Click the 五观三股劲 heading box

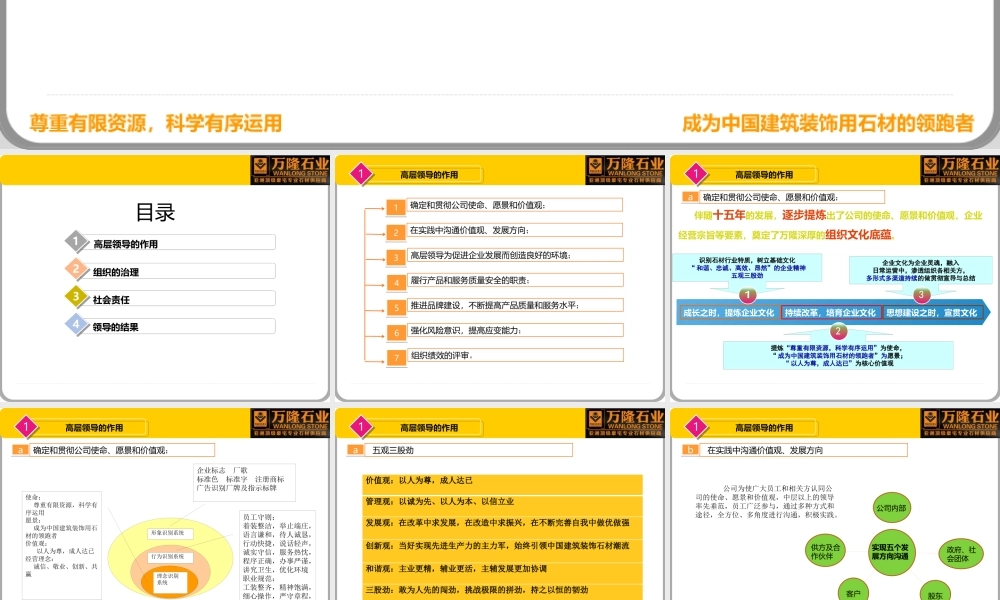[468, 450]
